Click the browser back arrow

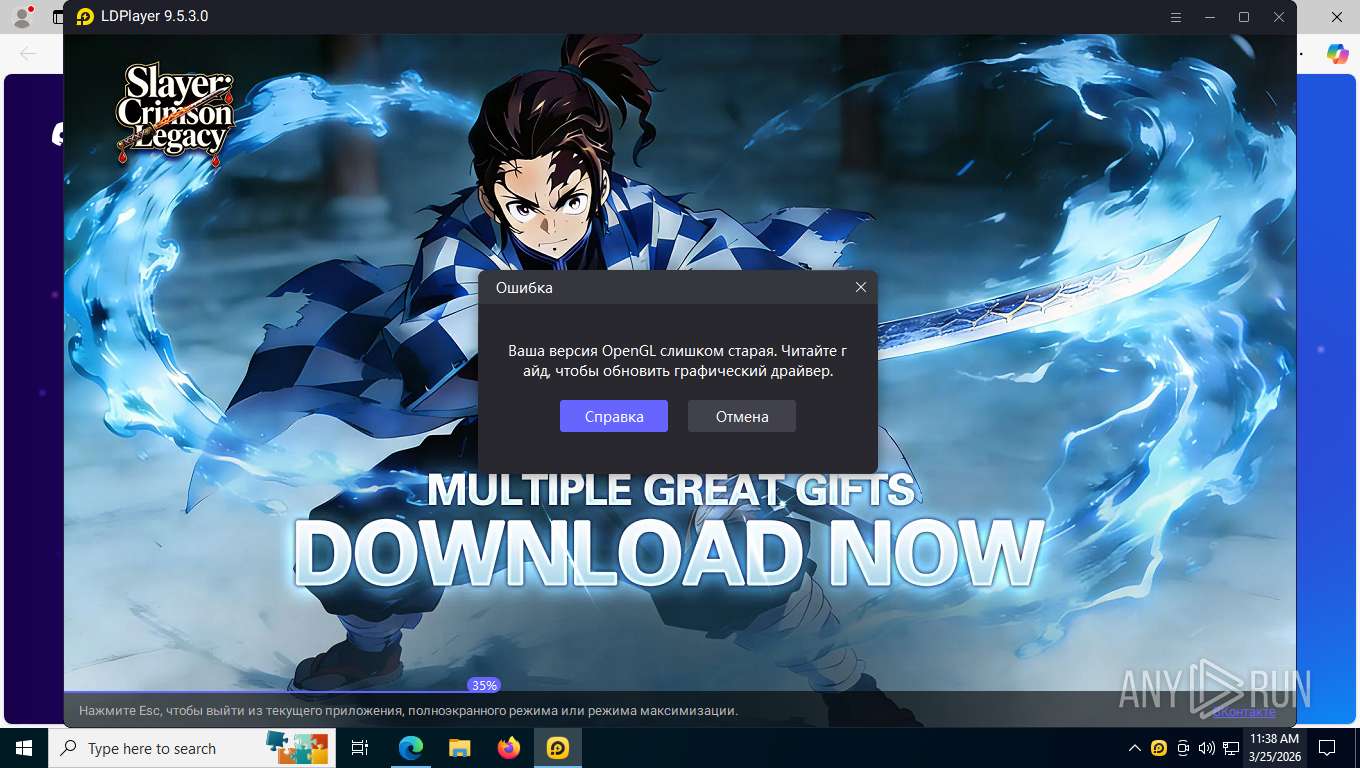pos(27,54)
